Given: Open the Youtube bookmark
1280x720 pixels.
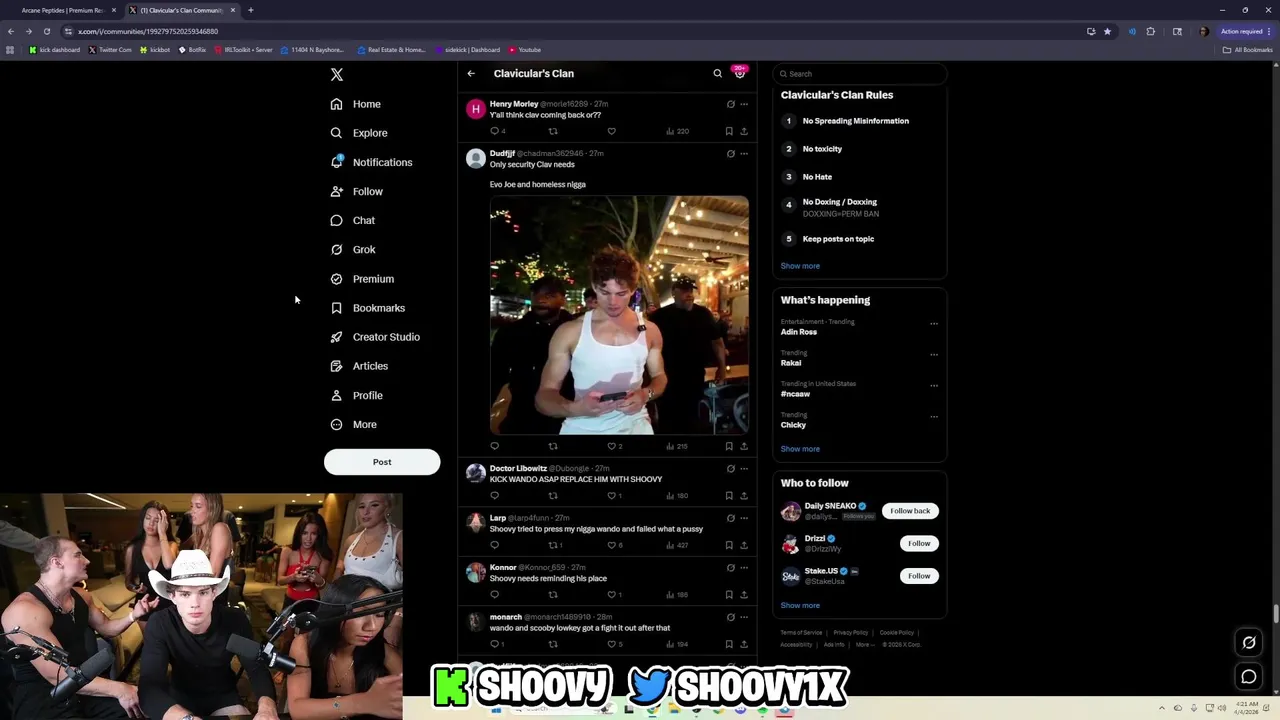Looking at the screenshot, I should pyautogui.click(x=525, y=50).
